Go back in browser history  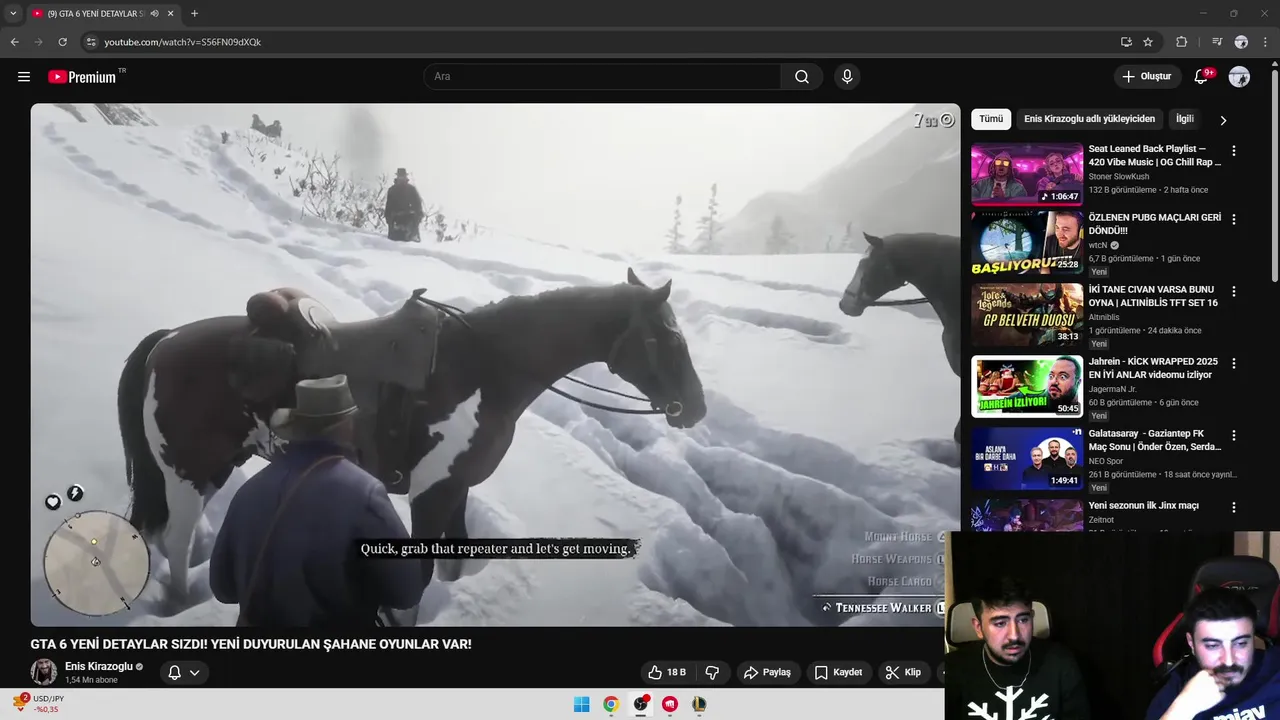point(14,42)
